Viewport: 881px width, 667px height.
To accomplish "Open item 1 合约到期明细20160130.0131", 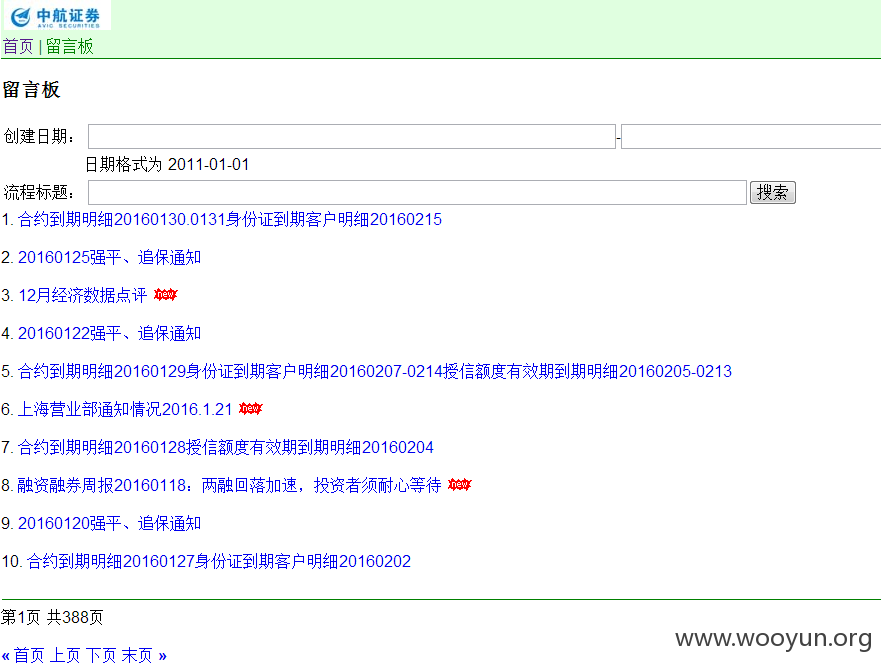I will [x=230, y=219].
